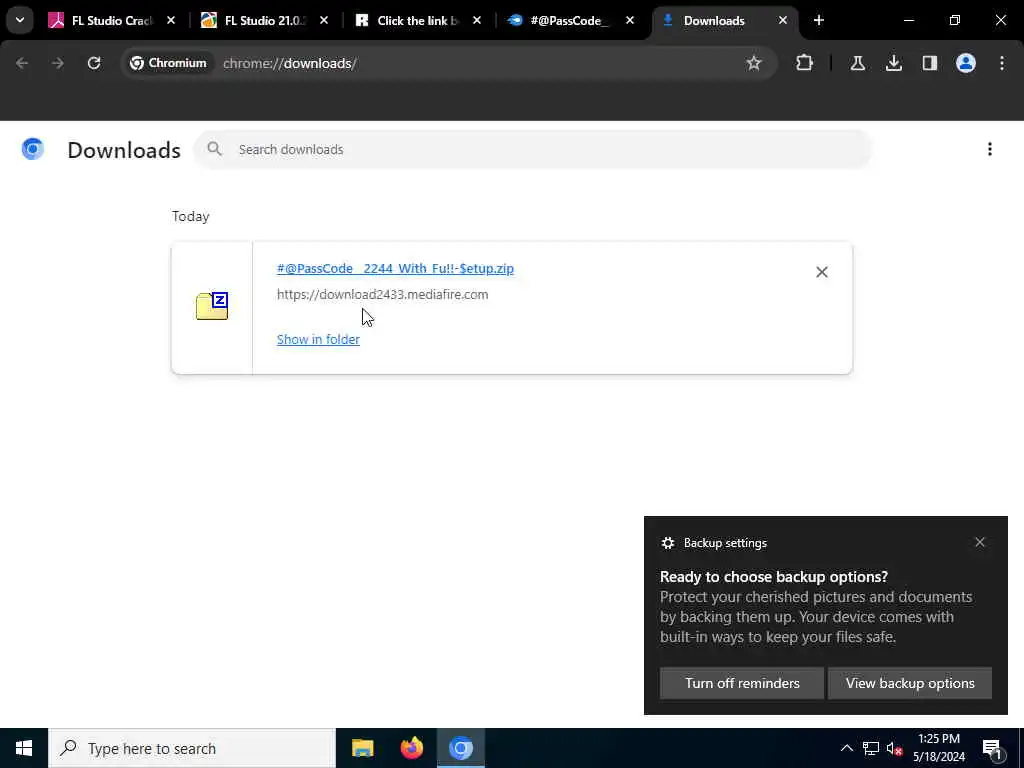Dismiss the Backup settings notification
1024x768 pixels.
pyautogui.click(x=980, y=543)
